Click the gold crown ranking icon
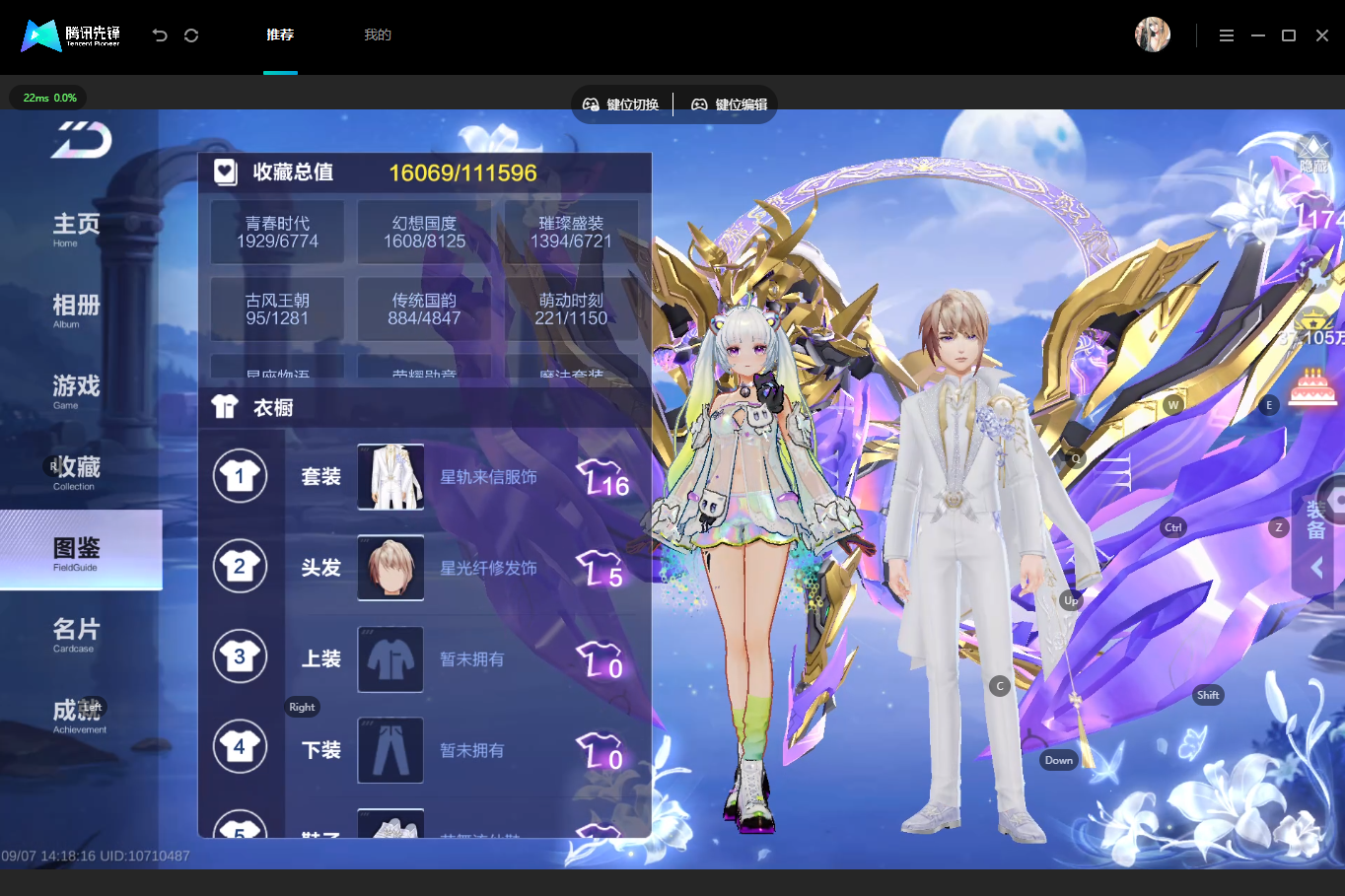1345x896 pixels. tap(1313, 319)
